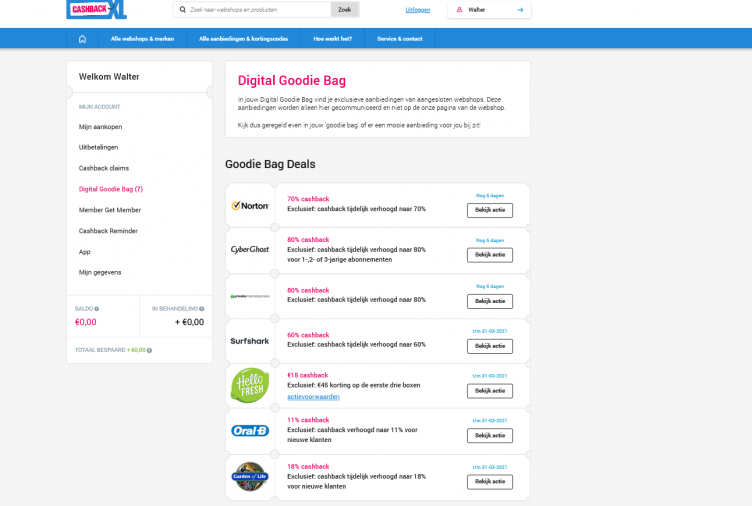Open the HelloFresh actievoorwaarden link
This screenshot has height=506, width=752.
(313, 397)
